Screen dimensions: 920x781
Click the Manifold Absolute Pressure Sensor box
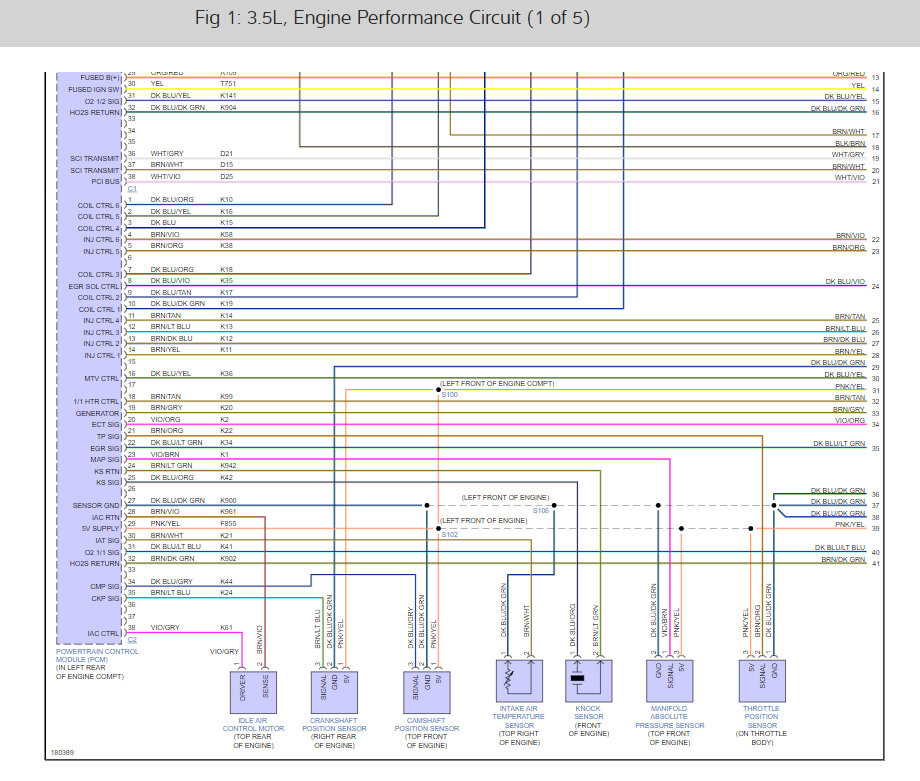click(x=669, y=681)
